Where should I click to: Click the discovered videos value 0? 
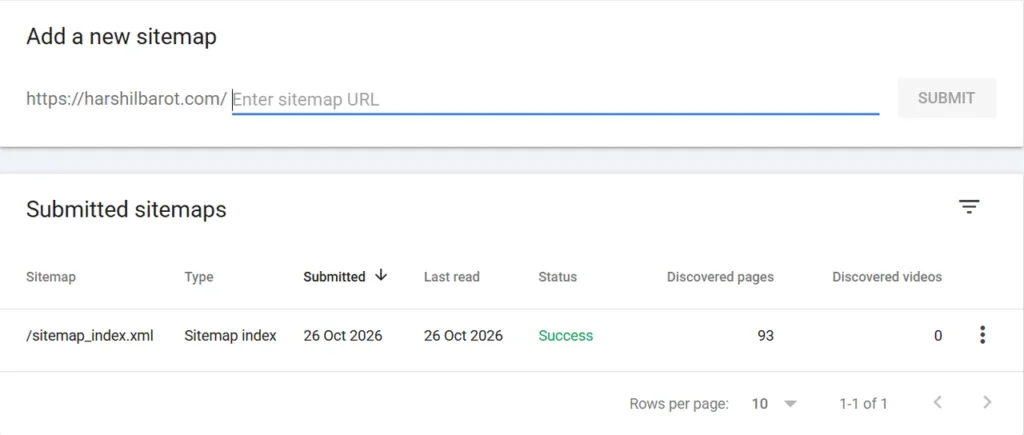tap(938, 336)
